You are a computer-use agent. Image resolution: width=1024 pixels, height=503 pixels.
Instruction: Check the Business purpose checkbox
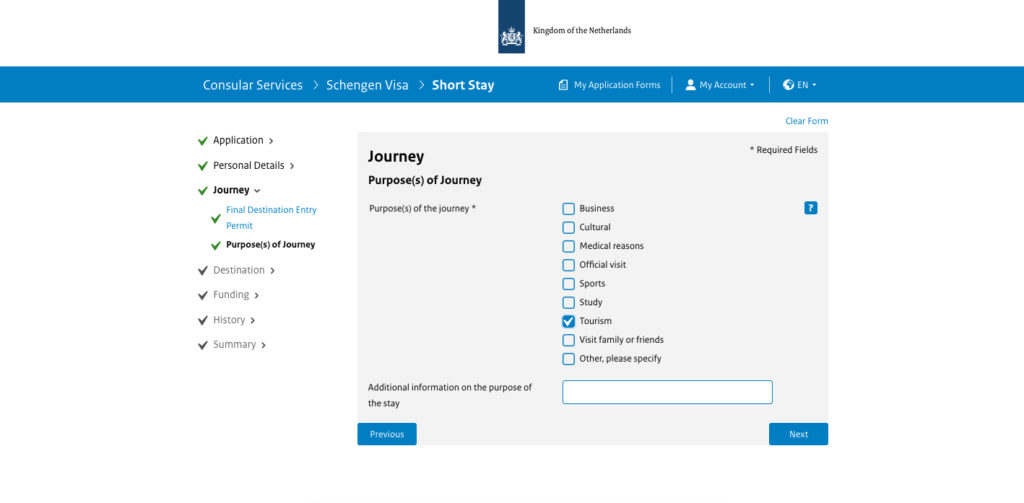click(x=568, y=209)
